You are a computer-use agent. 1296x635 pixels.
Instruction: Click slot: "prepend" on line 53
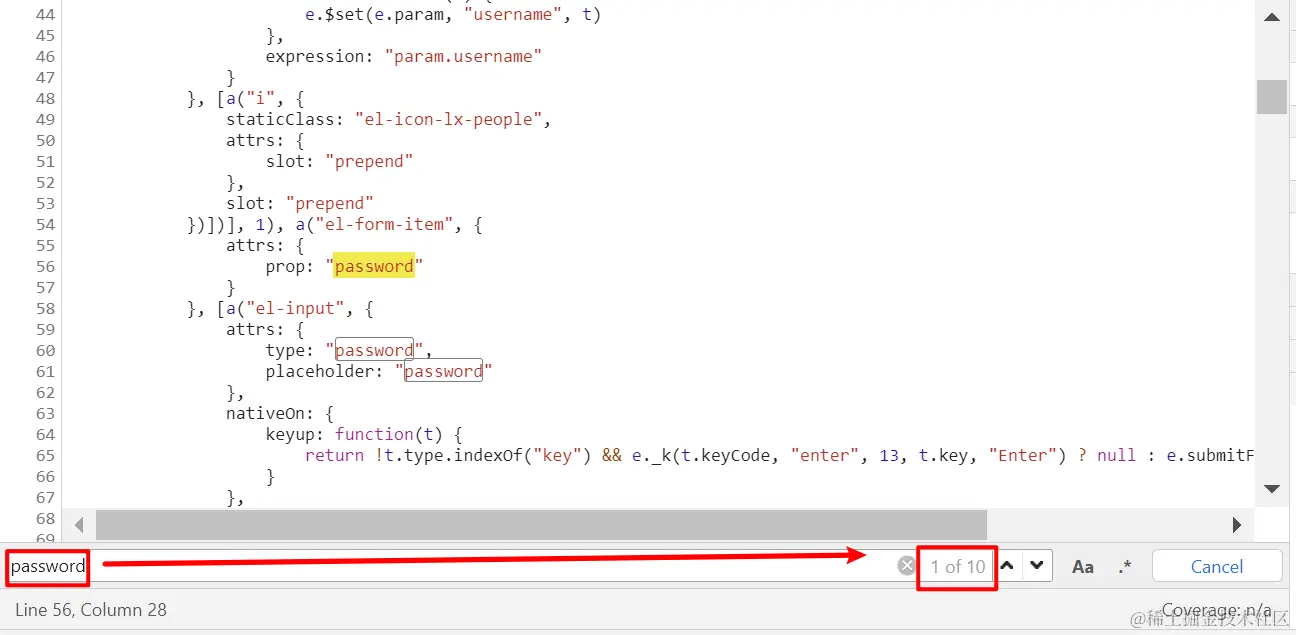pos(300,203)
